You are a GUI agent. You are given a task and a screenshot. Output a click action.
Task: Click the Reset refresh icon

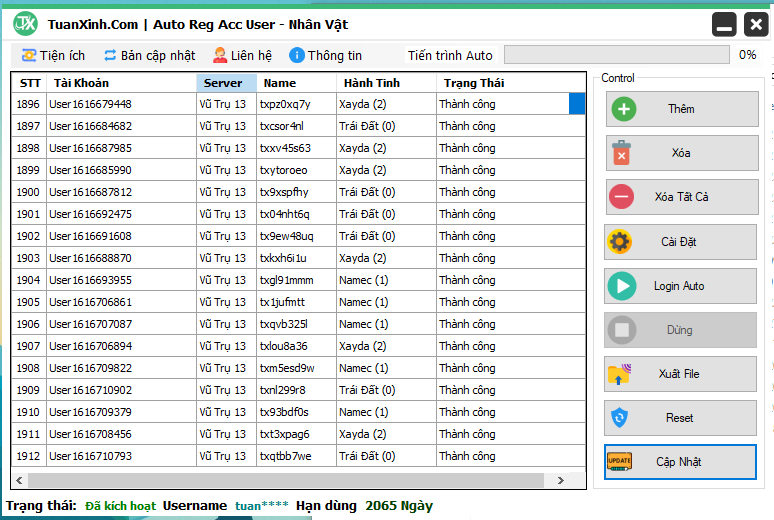pos(621,418)
